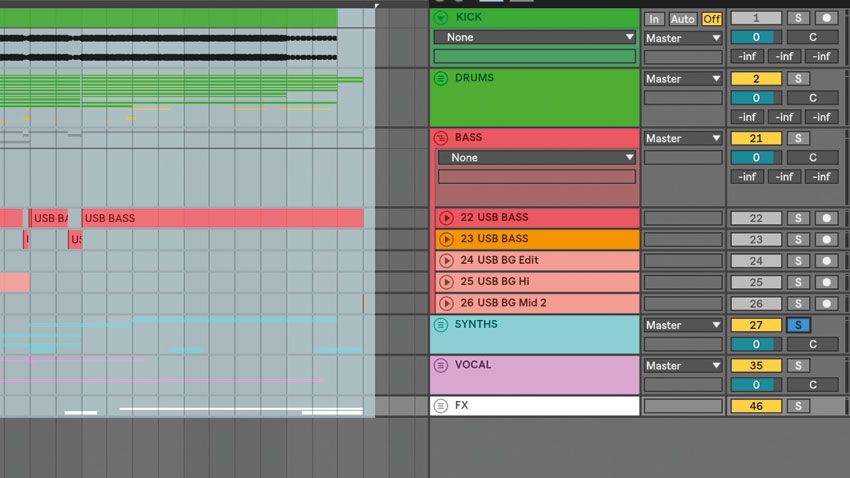Unfold the 25 USB BG Hi track
The width and height of the screenshot is (850, 478).
coord(446,282)
